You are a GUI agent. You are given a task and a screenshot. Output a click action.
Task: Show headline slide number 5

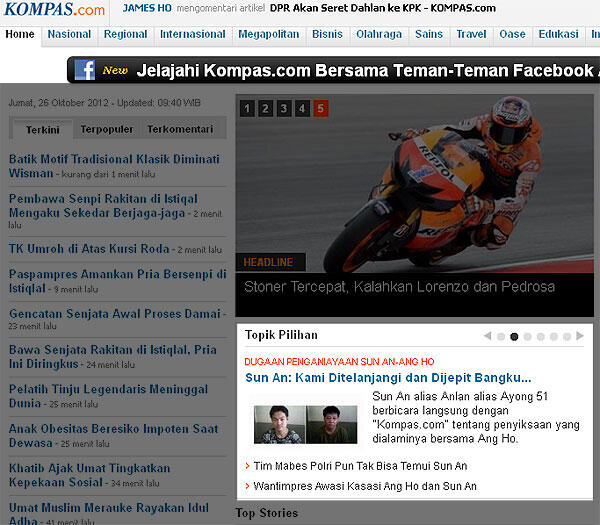(x=321, y=109)
